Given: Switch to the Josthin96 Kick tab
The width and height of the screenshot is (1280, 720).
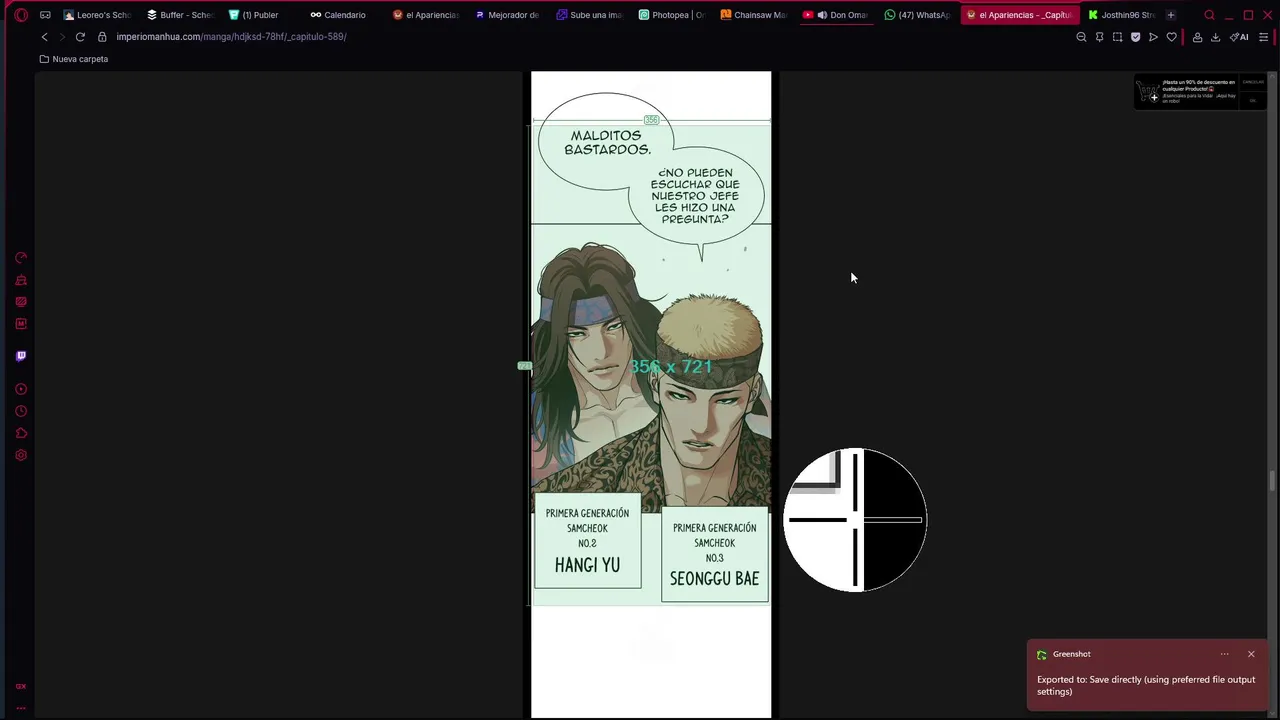Looking at the screenshot, I should pyautogui.click(x=1122, y=15).
